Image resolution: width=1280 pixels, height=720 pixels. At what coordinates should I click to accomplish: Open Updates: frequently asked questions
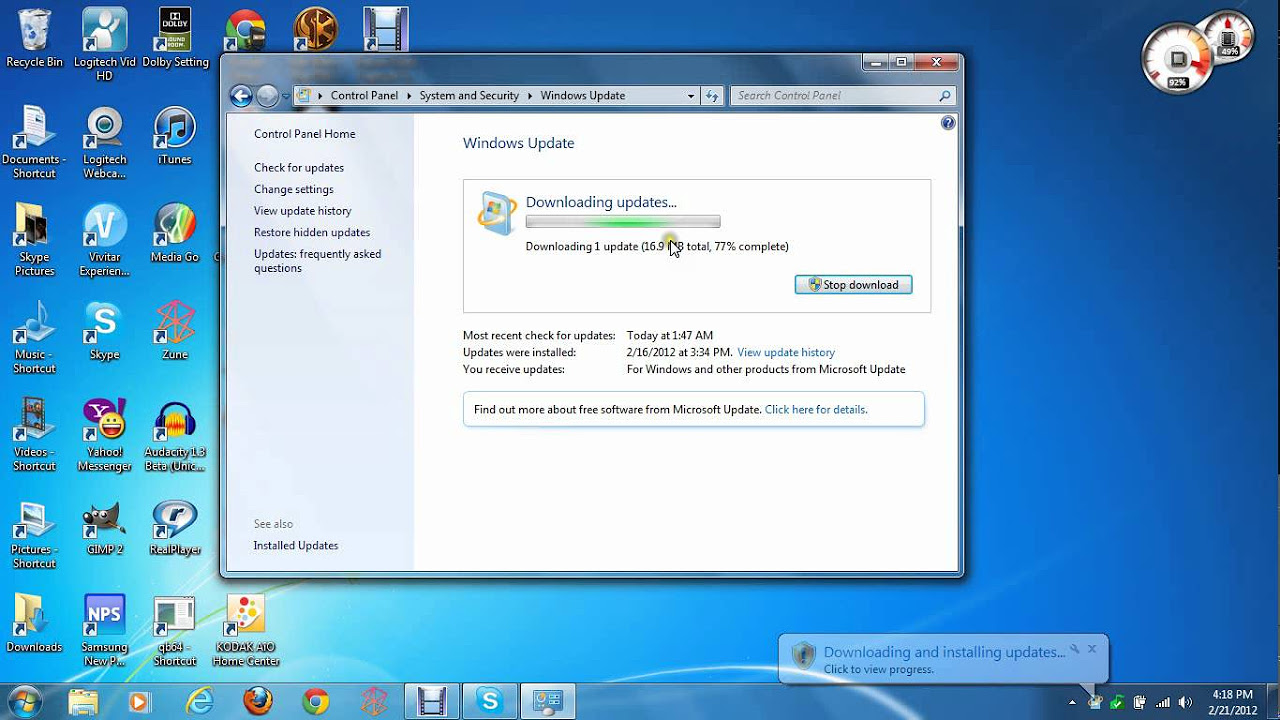317,261
